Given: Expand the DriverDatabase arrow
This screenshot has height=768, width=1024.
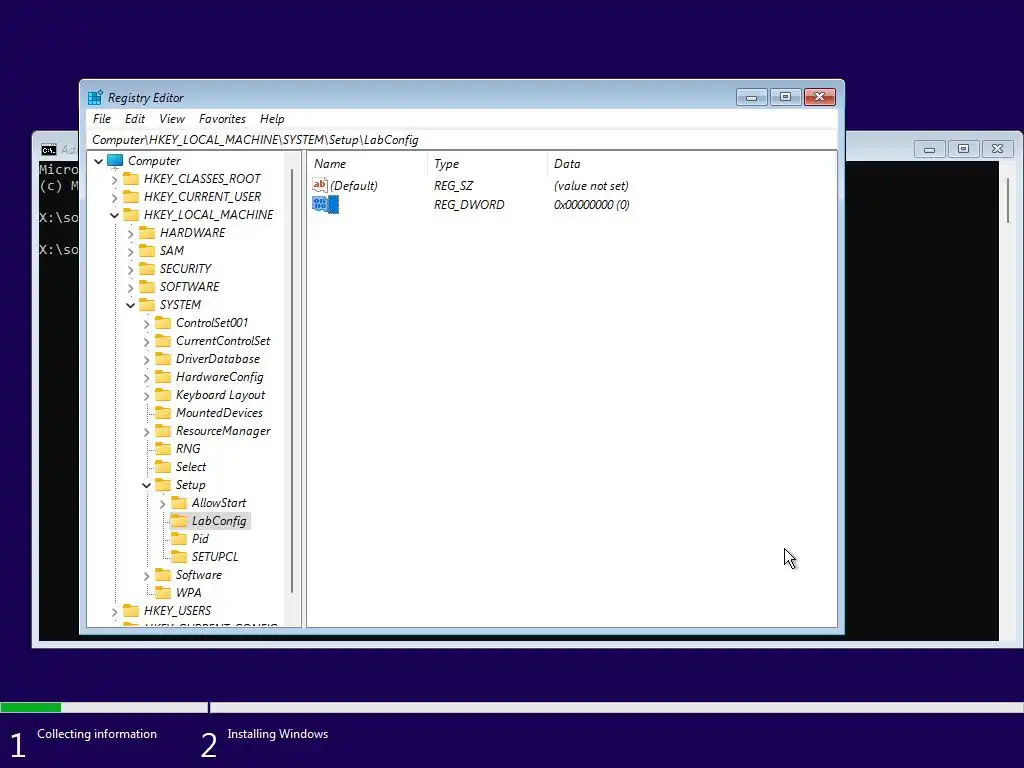Looking at the screenshot, I should [146, 359].
